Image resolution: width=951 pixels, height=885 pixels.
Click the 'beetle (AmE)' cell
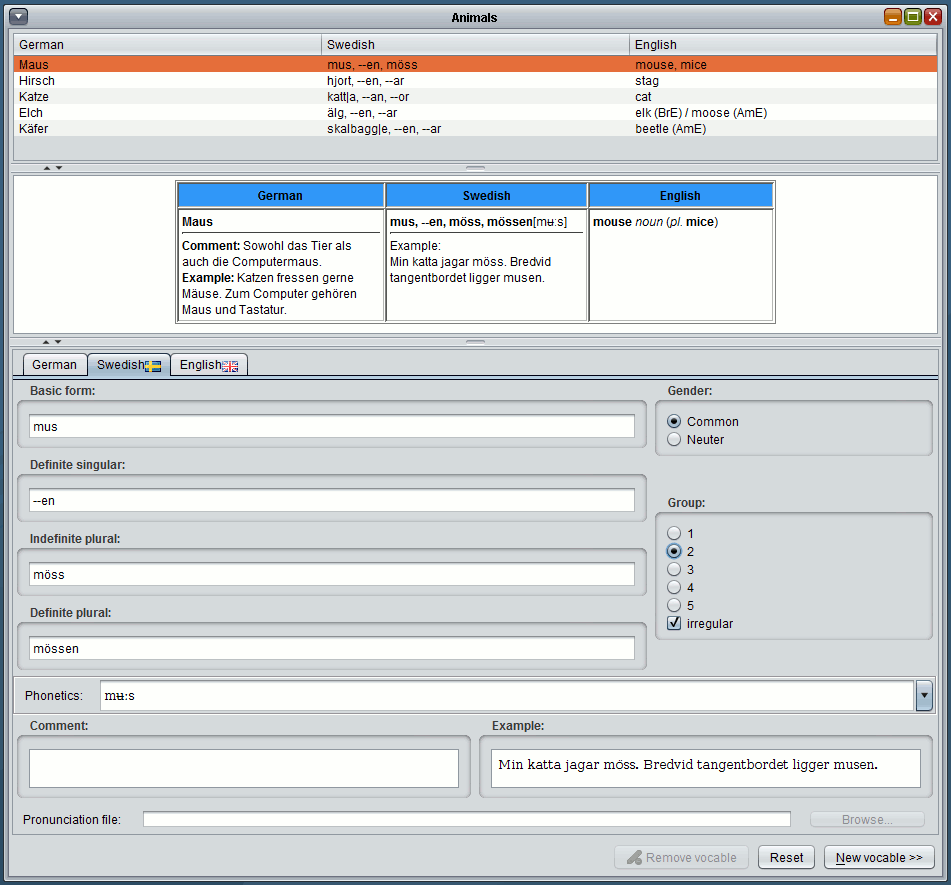click(784, 128)
